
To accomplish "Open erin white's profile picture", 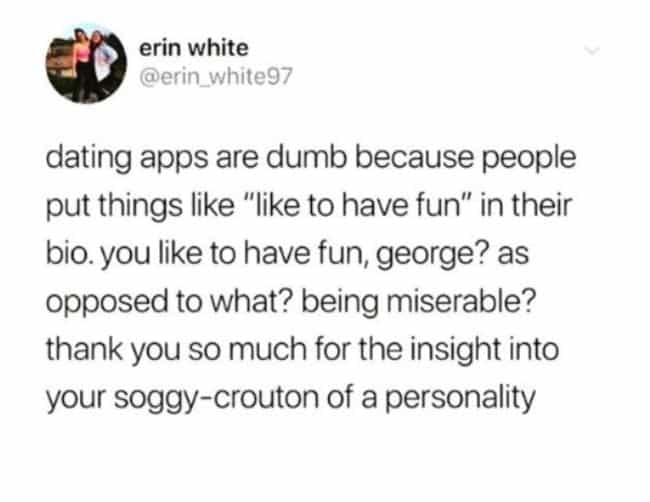I will click(x=86, y=63).
